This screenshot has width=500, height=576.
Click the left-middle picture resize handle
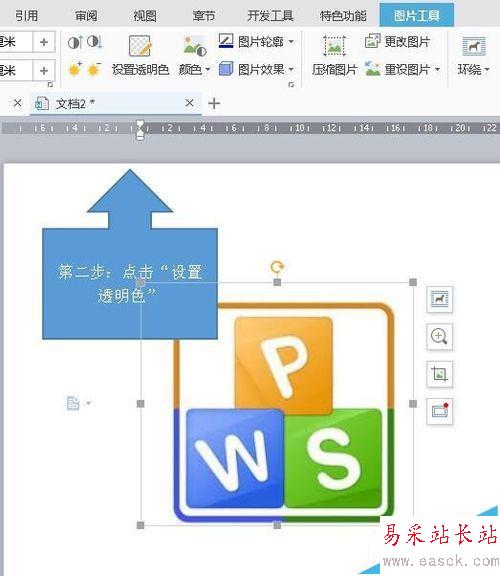point(140,404)
